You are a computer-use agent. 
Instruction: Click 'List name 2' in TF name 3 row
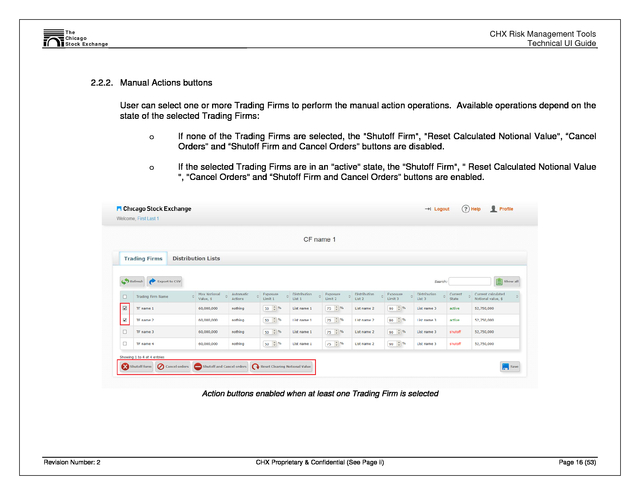364,332
